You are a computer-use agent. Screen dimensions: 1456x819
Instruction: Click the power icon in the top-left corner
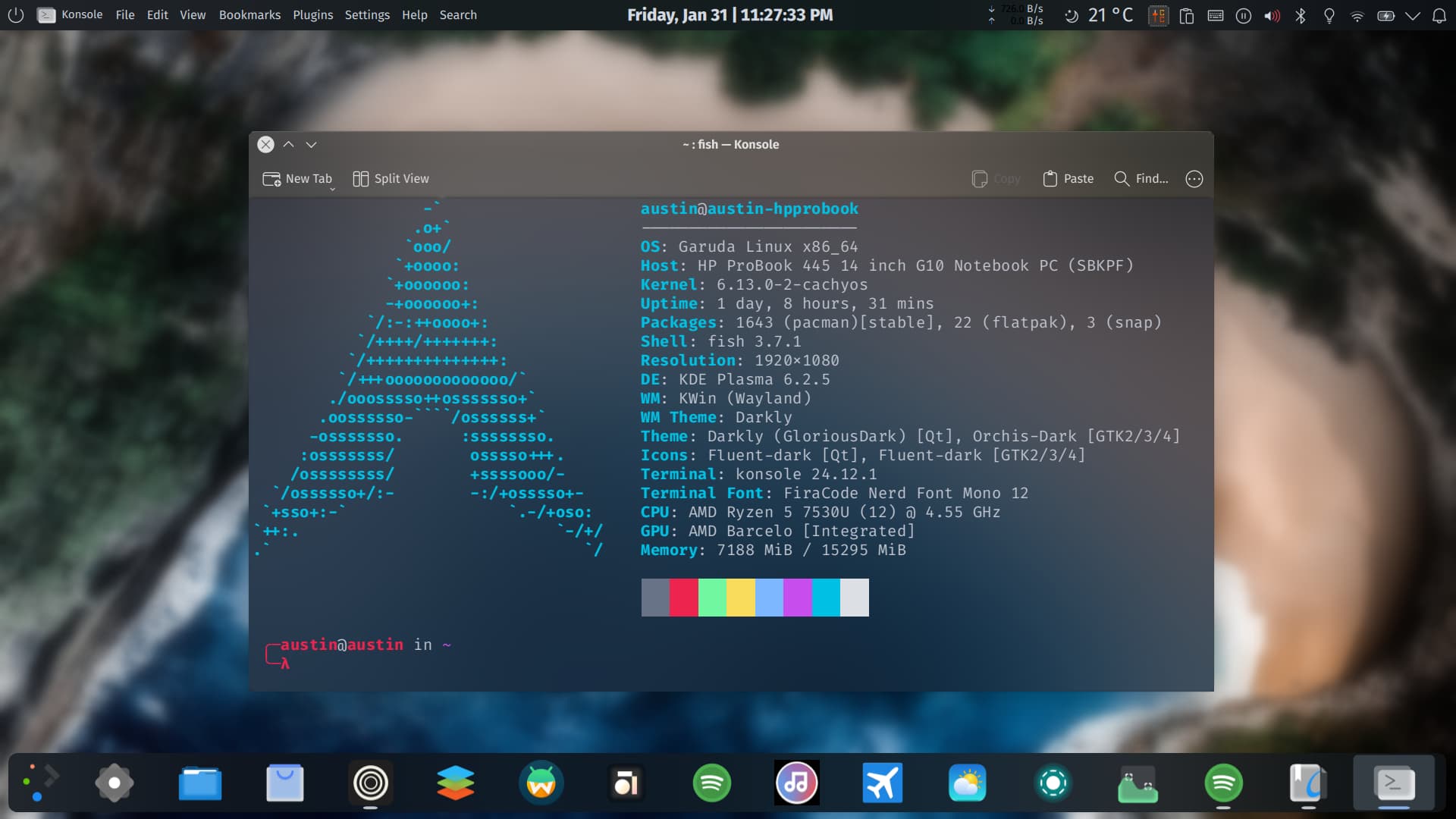[15, 14]
